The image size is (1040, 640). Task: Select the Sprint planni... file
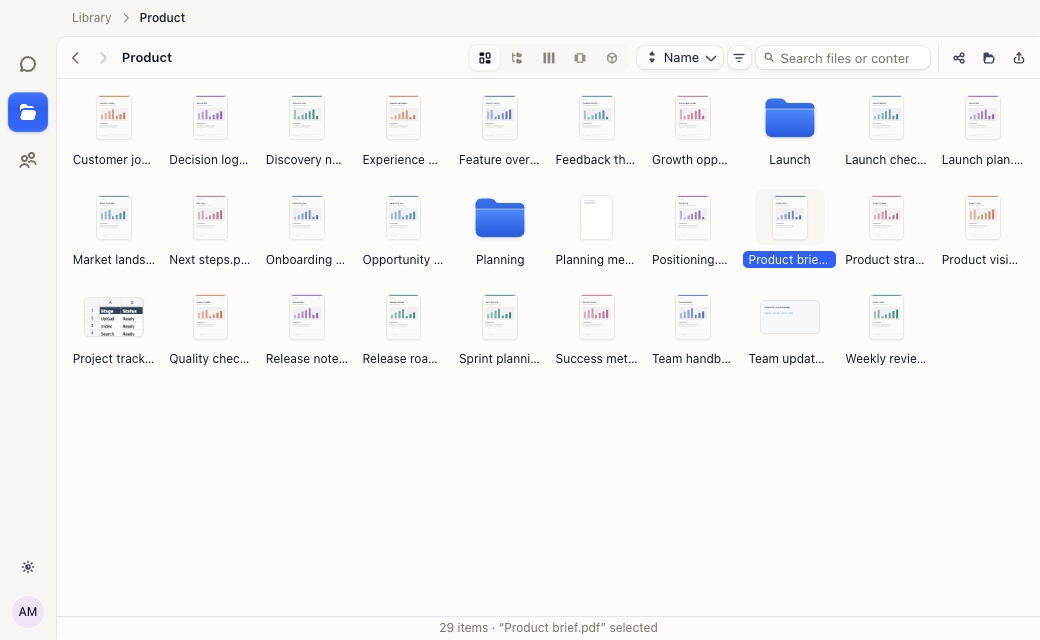pyautogui.click(x=499, y=330)
